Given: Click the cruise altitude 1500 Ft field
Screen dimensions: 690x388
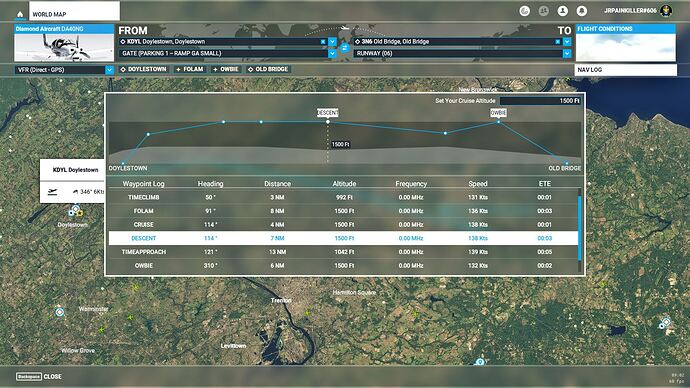Looking at the screenshot, I should 540,101.
